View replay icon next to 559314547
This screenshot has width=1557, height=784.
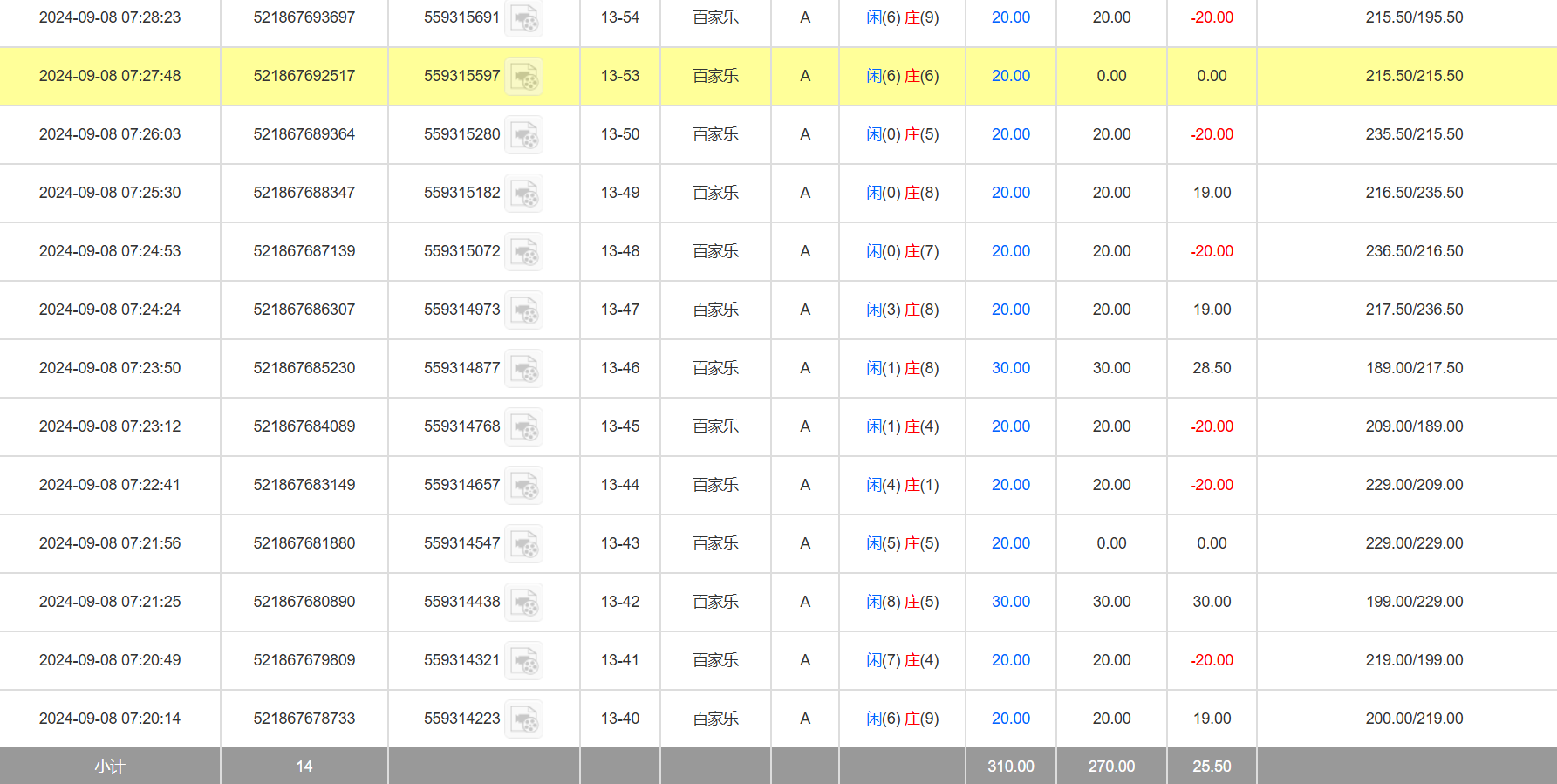[x=524, y=544]
